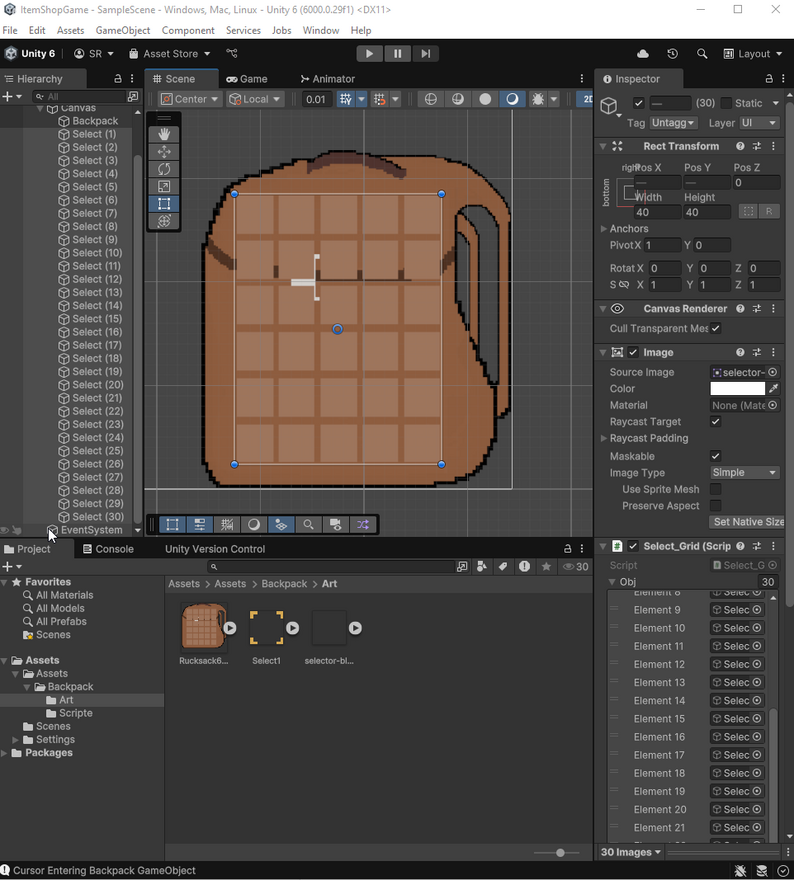The image size is (794, 880).
Task: Open the Layer dropdown
Action: point(759,123)
